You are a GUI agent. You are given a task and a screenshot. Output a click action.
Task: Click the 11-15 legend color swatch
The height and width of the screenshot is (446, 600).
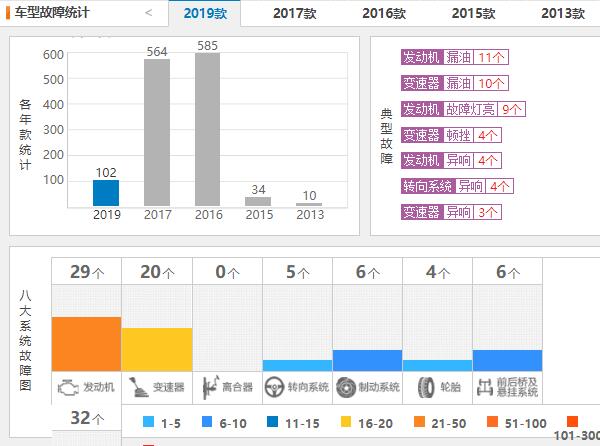point(272,422)
